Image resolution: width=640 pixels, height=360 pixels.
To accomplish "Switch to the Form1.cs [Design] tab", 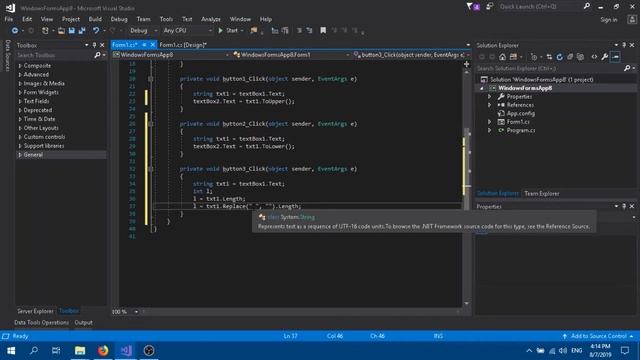I will pos(183,45).
